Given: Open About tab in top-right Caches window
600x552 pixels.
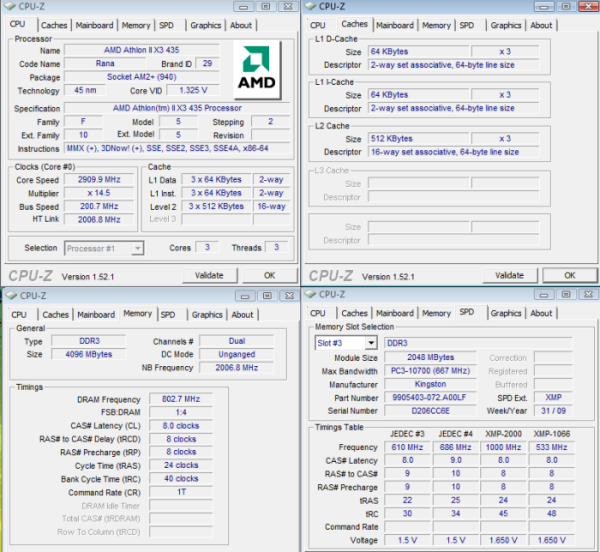Looking at the screenshot, I should [x=541, y=25].
